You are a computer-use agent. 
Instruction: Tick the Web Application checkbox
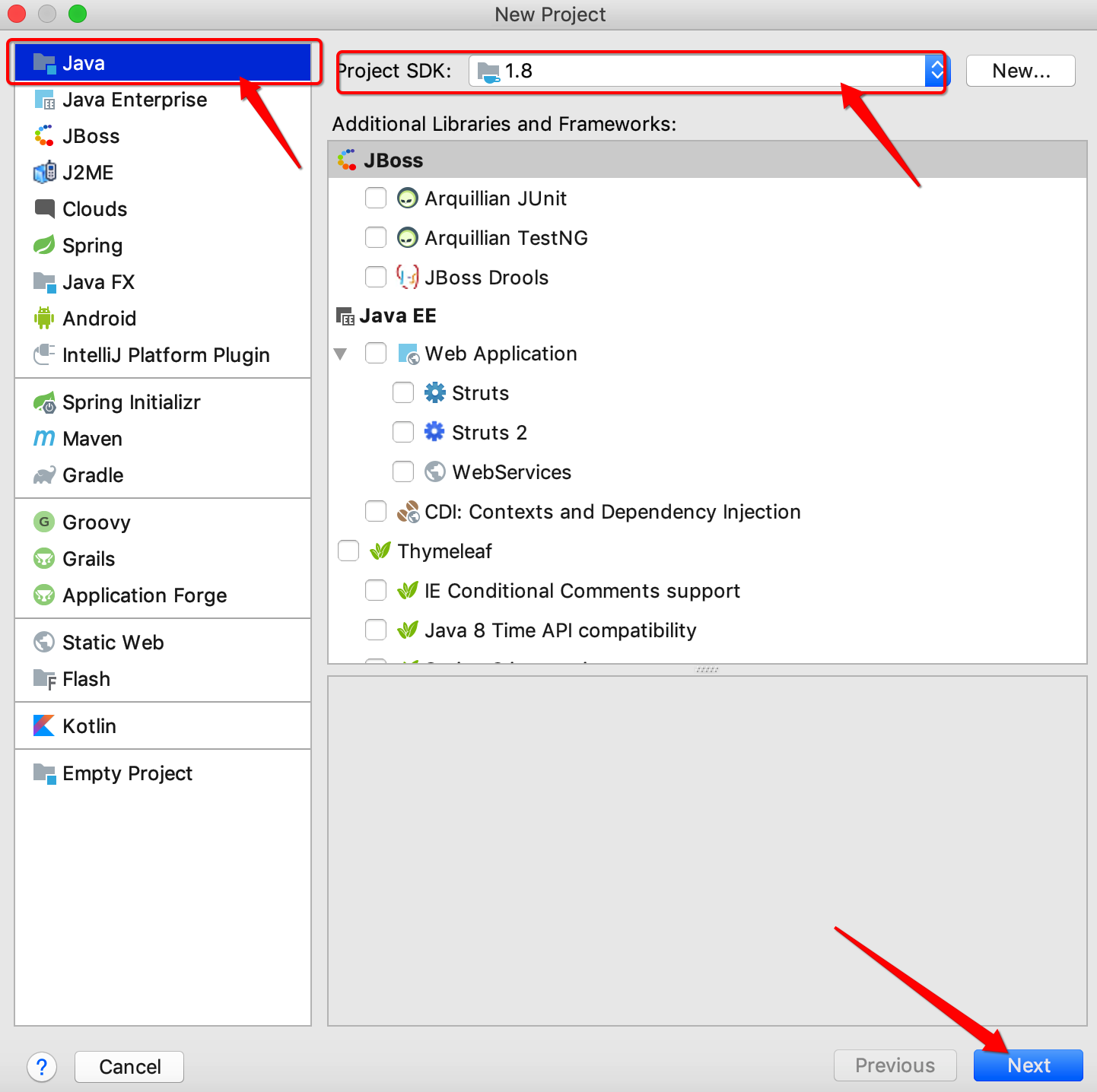point(376,353)
